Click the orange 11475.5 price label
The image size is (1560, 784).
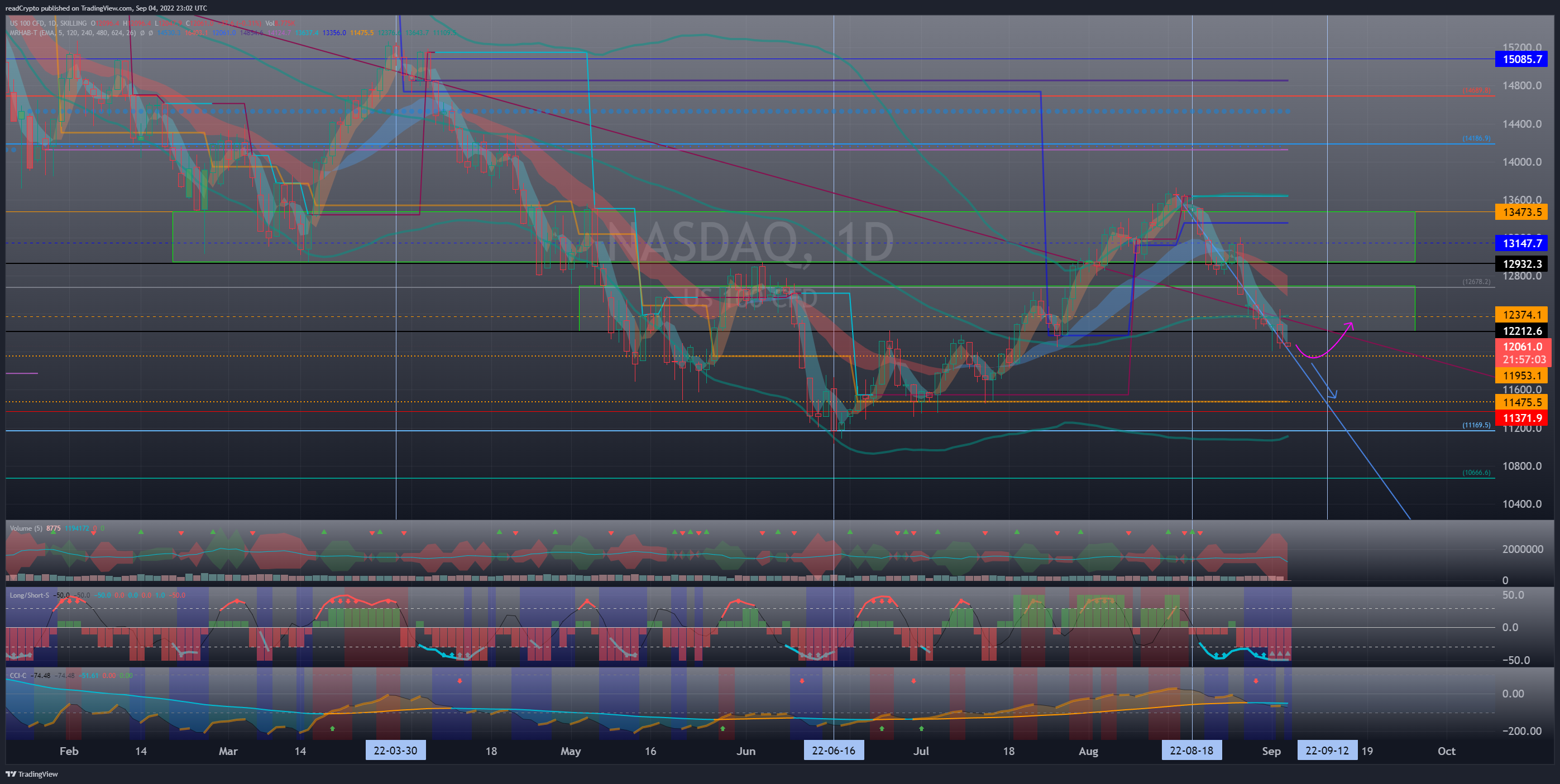pos(1521,402)
